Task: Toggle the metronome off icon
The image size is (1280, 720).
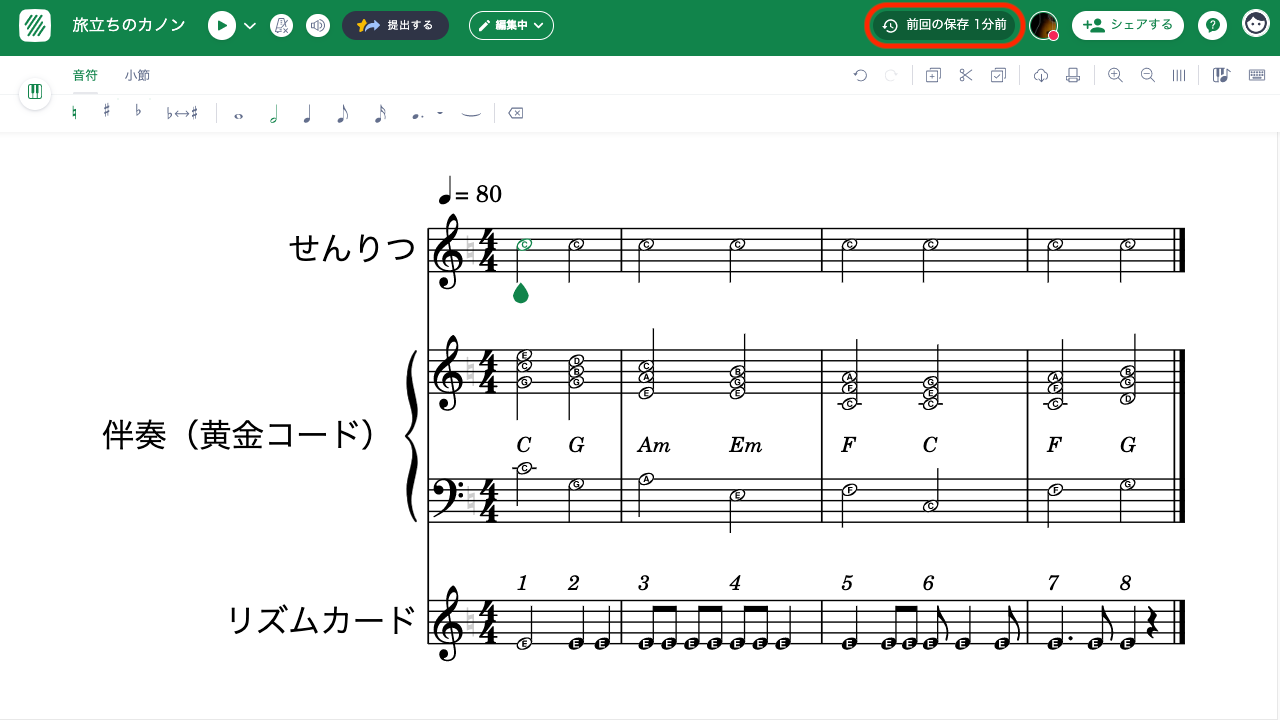Action: [x=281, y=25]
